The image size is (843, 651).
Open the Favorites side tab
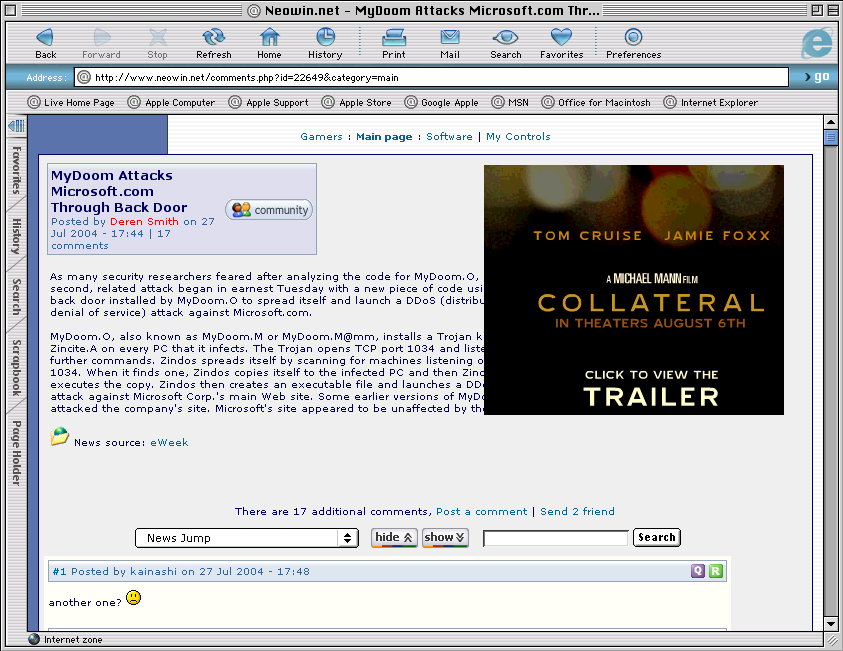click(x=17, y=170)
